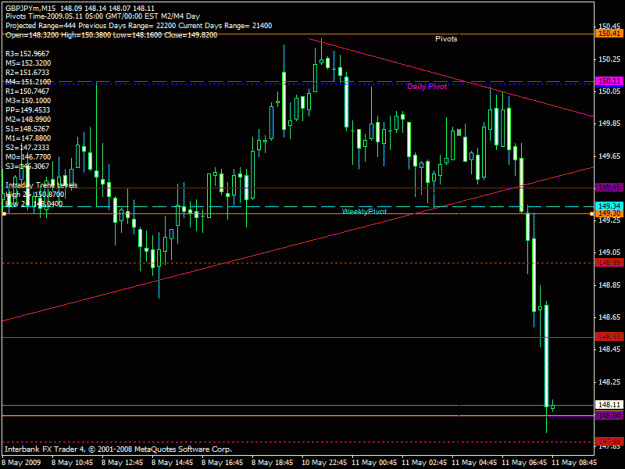Image resolution: width=625 pixels, height=469 pixels.
Task: Select the red 147.88 price label
Action: [x=609, y=442]
